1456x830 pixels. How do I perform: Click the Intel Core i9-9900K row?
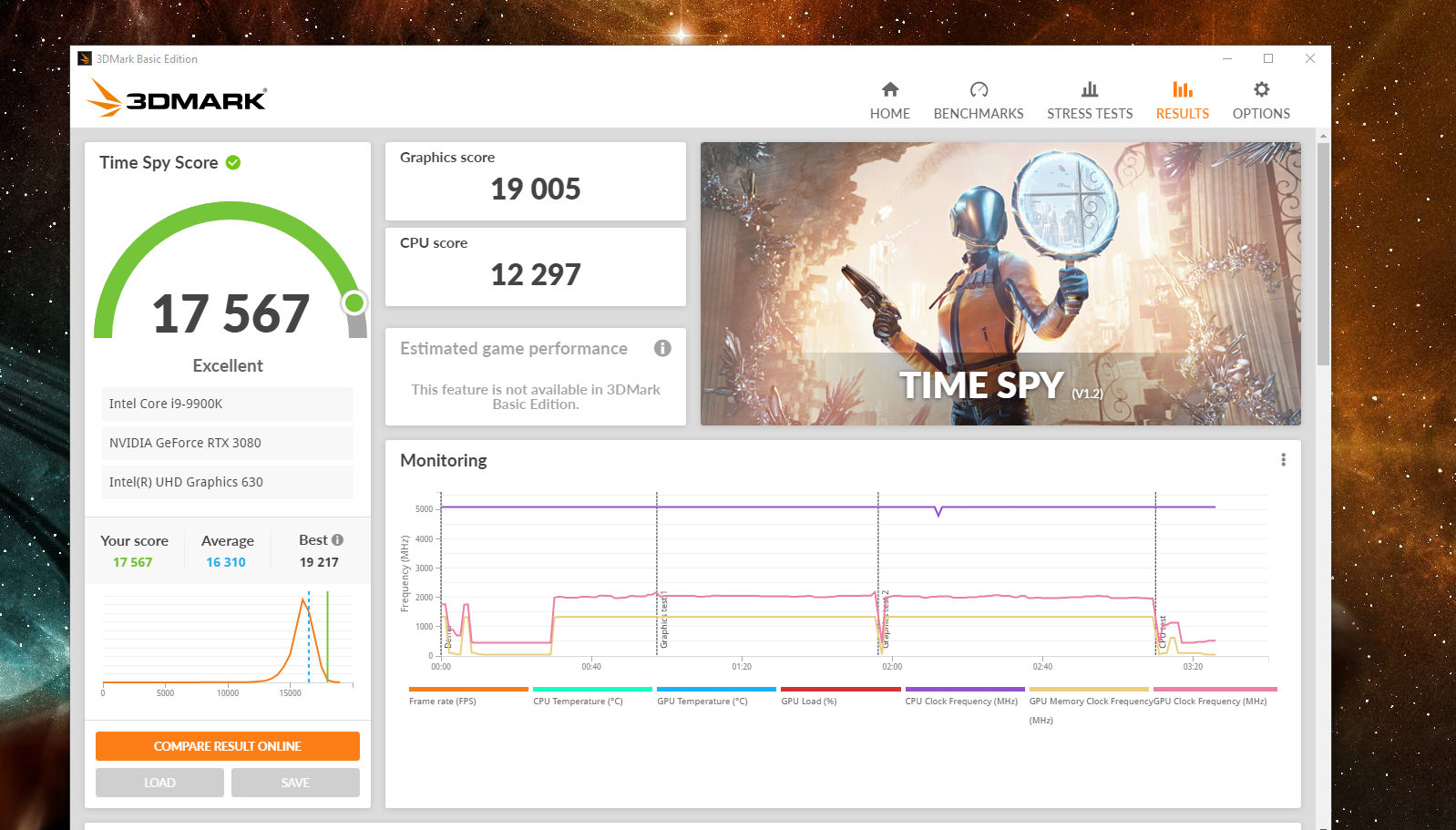point(228,404)
